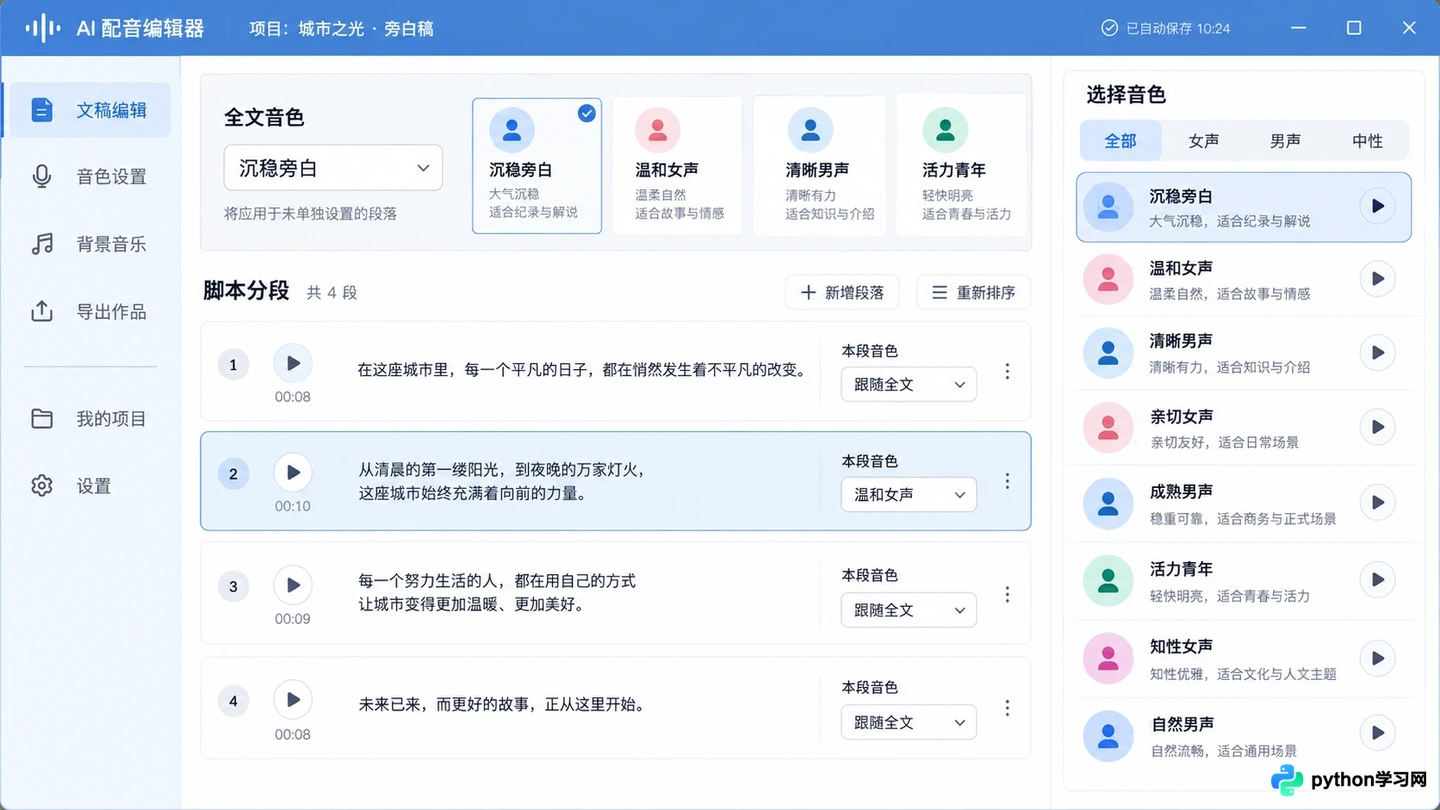Image resolution: width=1440 pixels, height=810 pixels.
Task: Play the 沉稳旁白 voice preview
Action: pyautogui.click(x=1377, y=206)
